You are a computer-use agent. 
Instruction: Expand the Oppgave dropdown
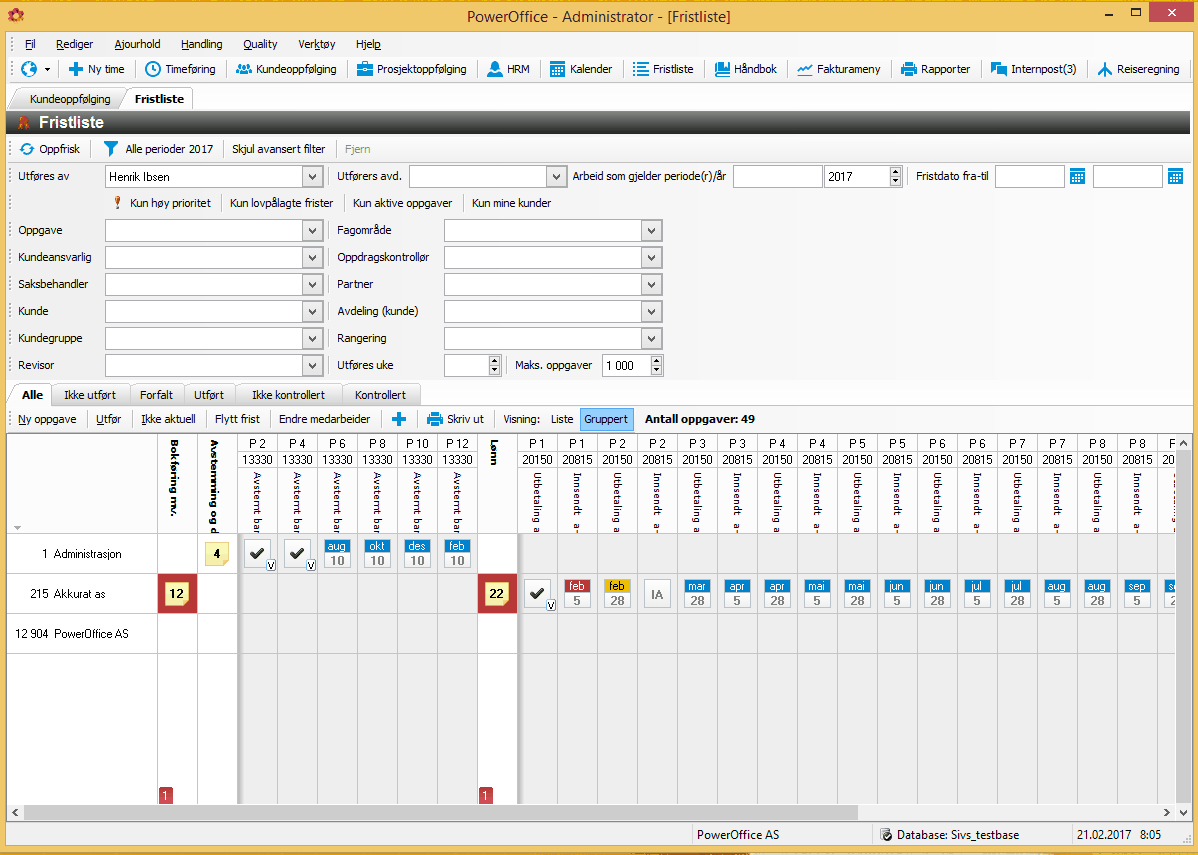[312, 231]
